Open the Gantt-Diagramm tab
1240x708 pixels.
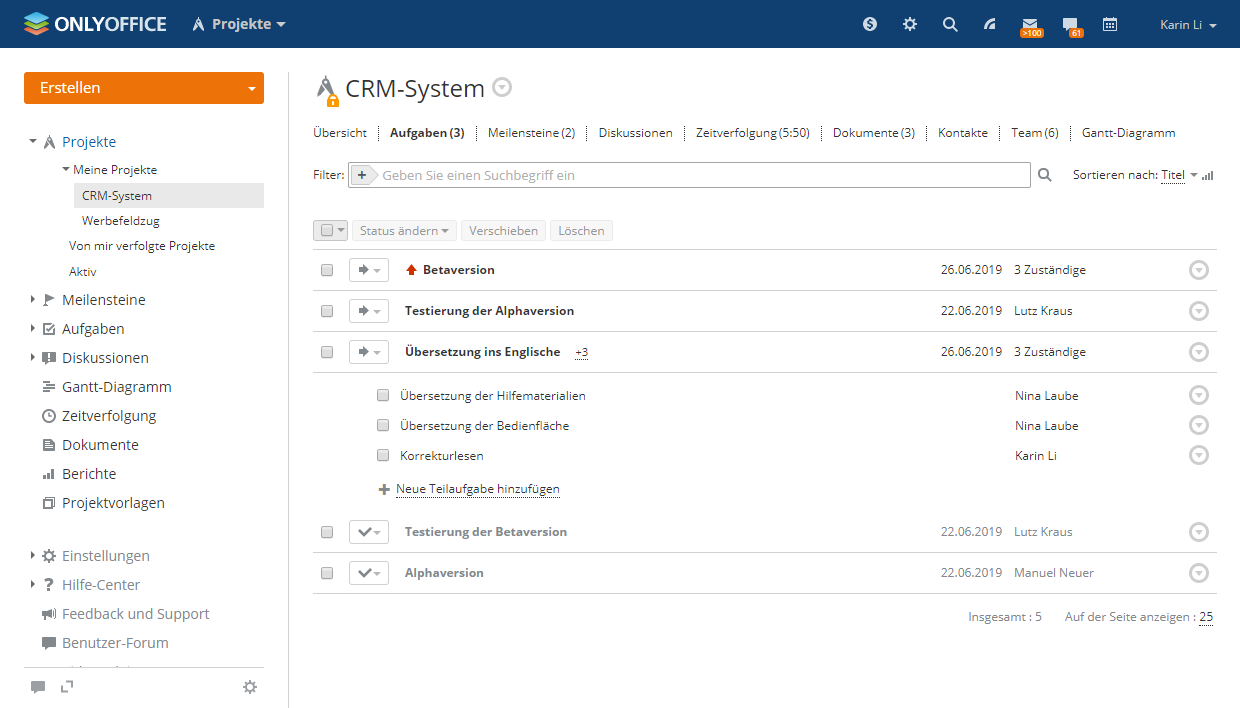1128,133
